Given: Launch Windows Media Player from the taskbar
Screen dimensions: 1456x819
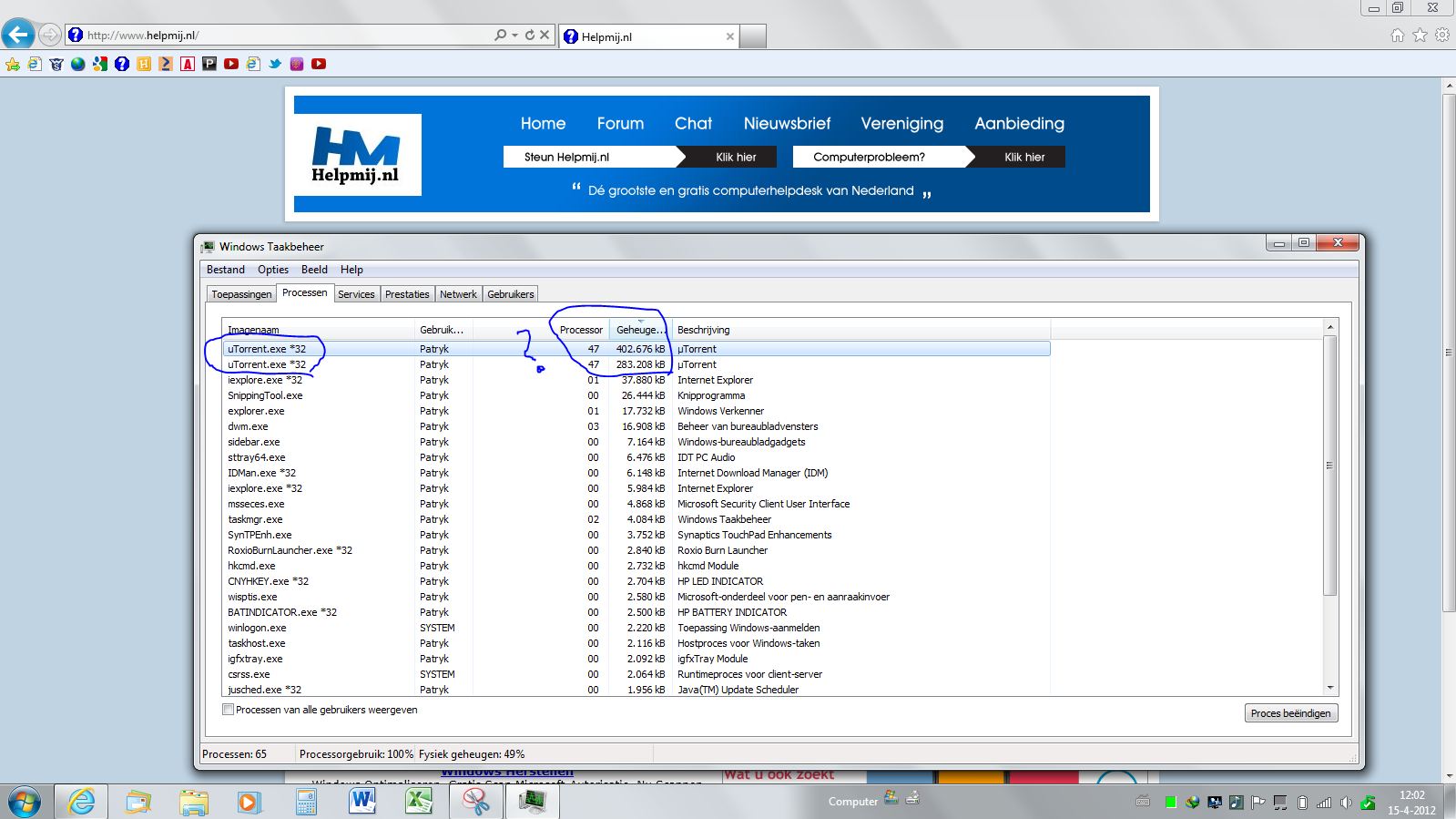Looking at the screenshot, I should pos(249,802).
